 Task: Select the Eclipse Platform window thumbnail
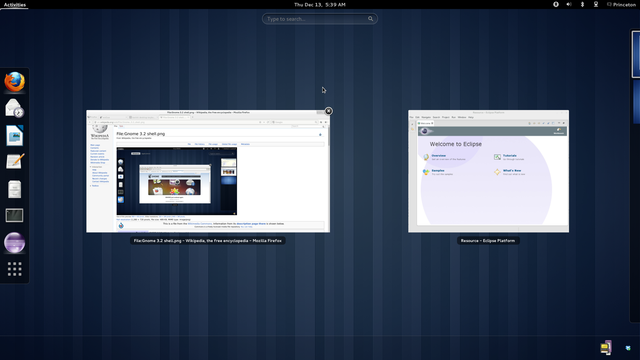tap(488, 171)
